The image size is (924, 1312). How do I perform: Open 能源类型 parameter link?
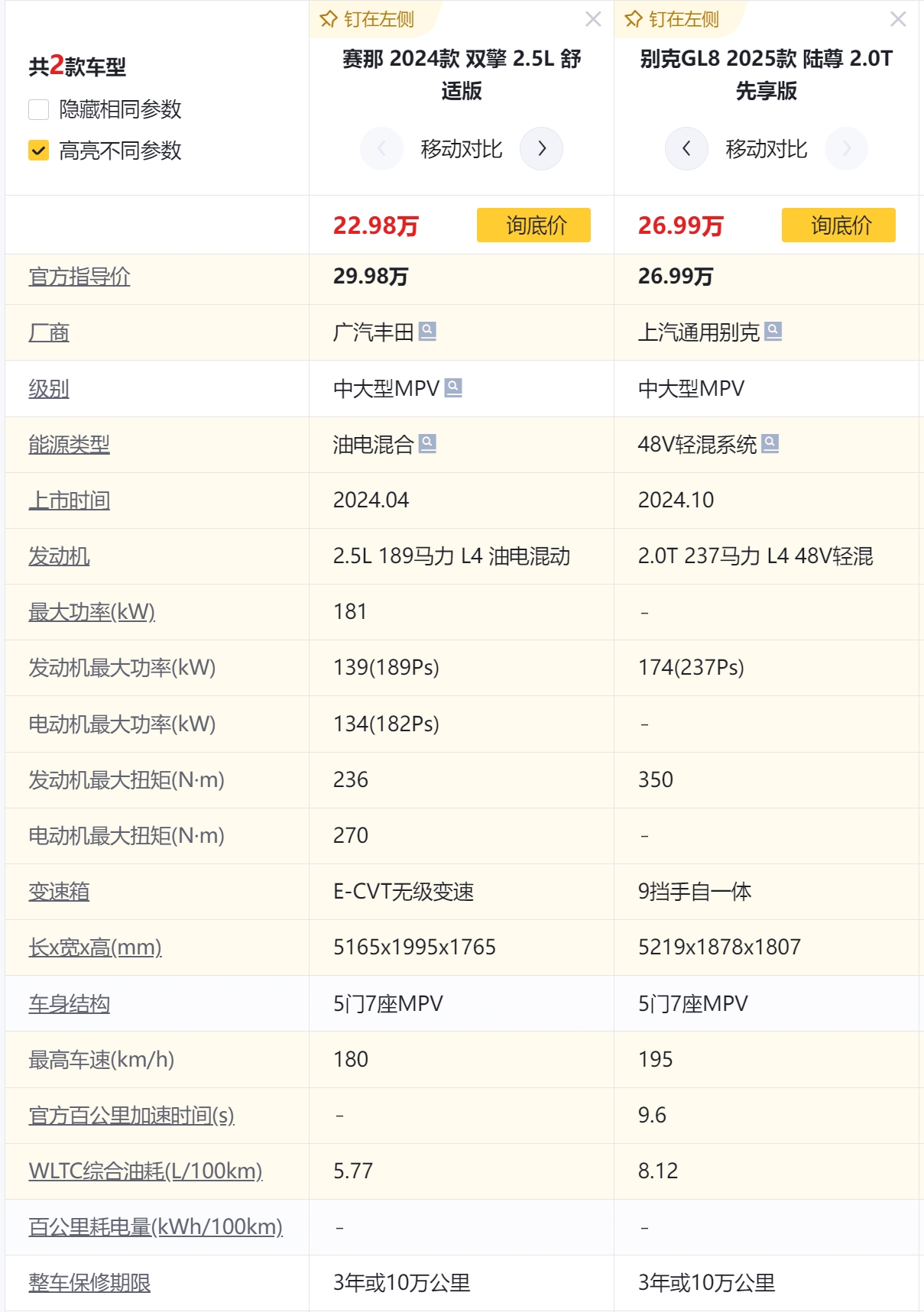coord(70,445)
